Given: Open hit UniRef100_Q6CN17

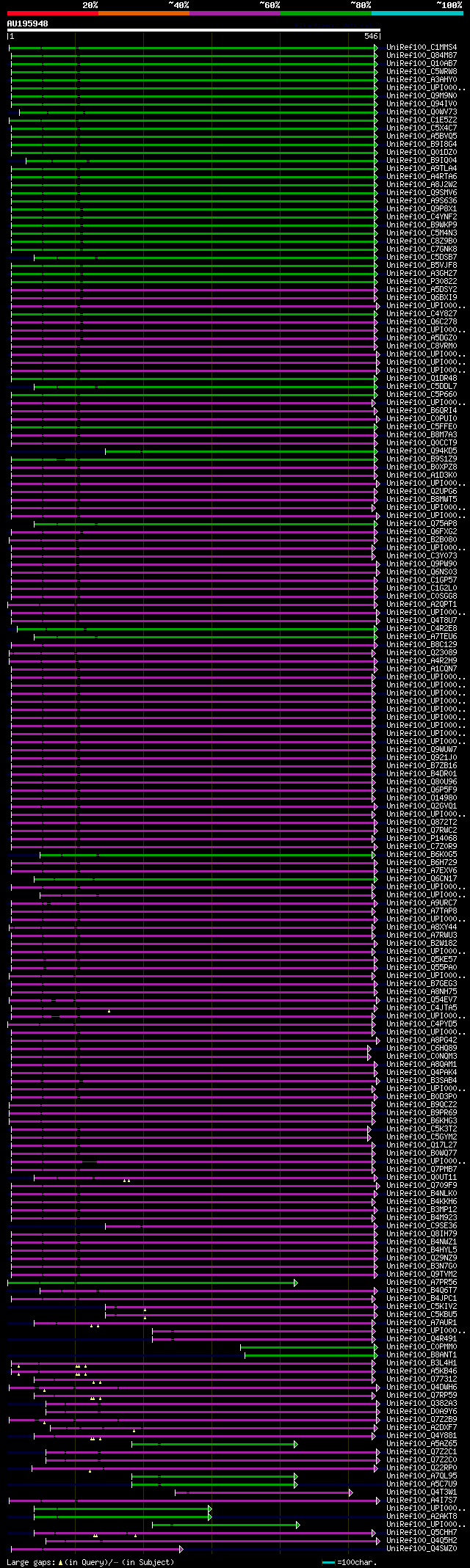Looking at the screenshot, I should coord(422,879).
